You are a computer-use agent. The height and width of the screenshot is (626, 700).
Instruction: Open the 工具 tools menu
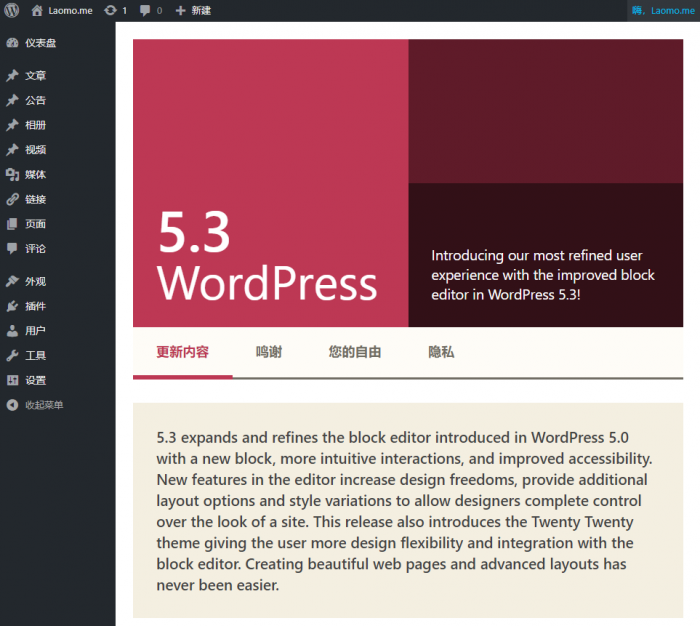coord(35,355)
